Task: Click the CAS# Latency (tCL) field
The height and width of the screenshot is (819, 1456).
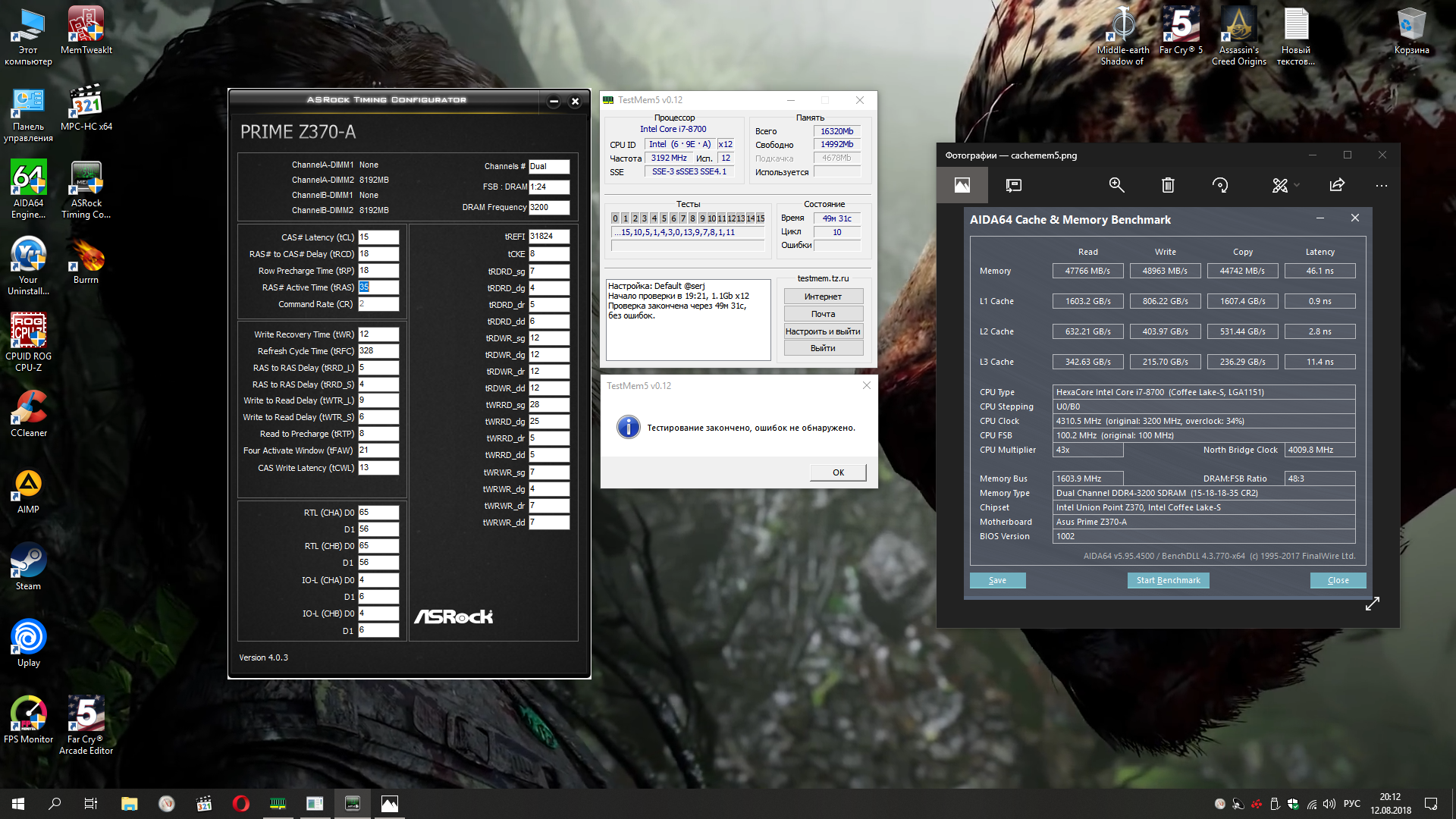Action: [378, 237]
